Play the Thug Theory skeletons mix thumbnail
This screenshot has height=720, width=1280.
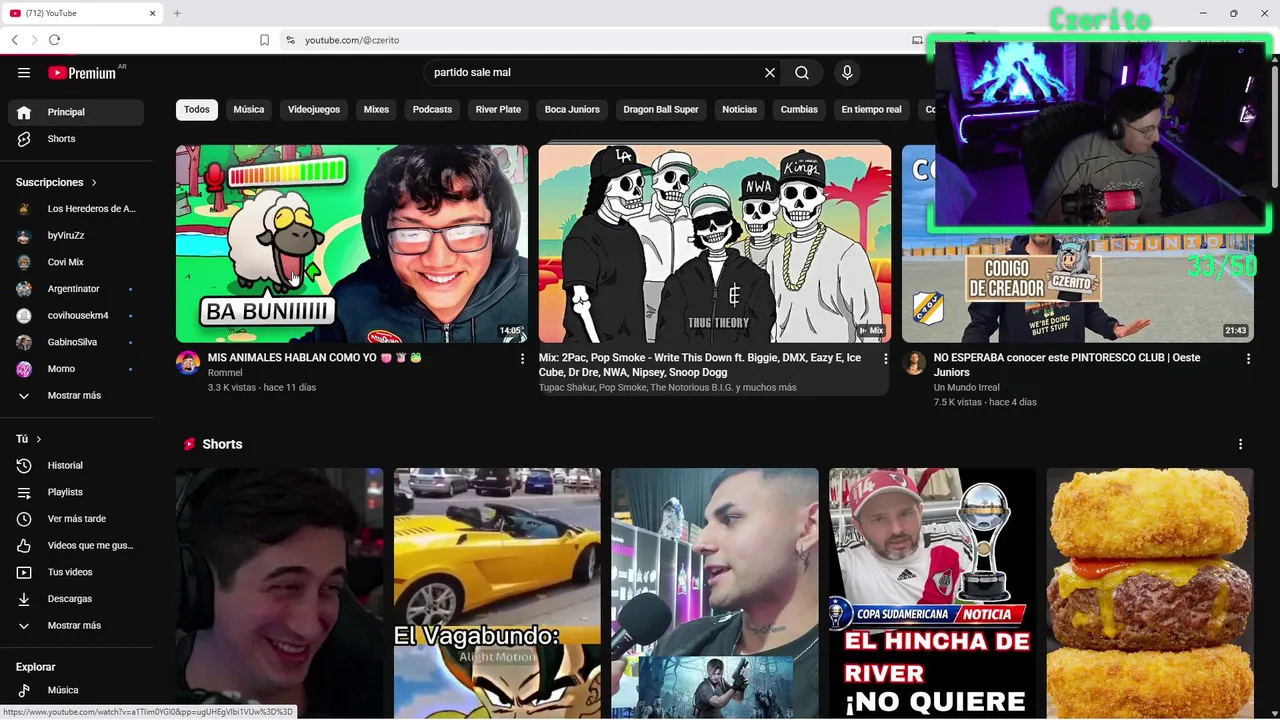pos(715,244)
